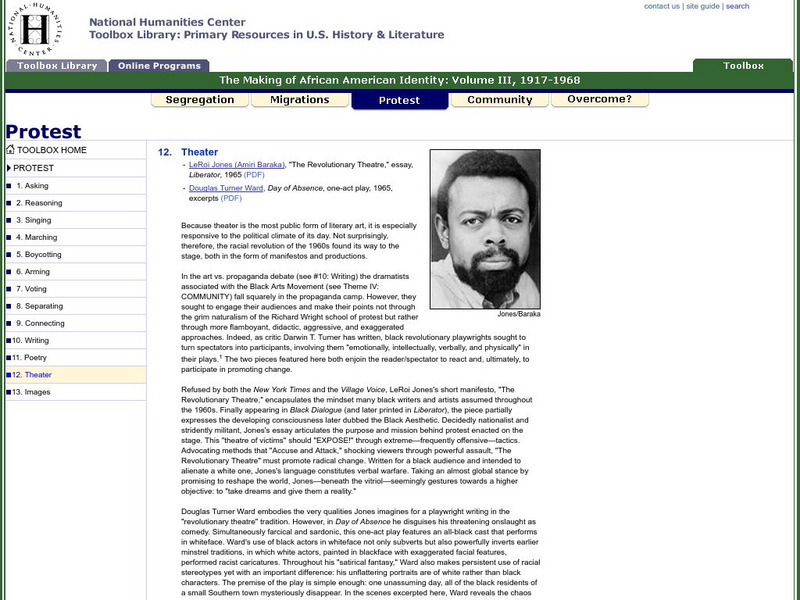Click the 12. Theater section heading
The width and height of the screenshot is (800, 600).
188,152
